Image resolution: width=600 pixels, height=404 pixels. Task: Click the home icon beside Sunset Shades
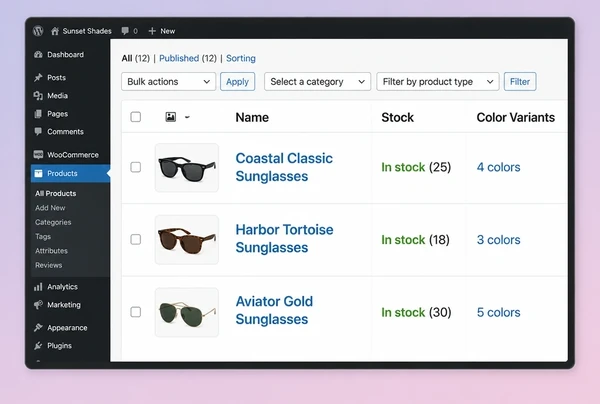(x=55, y=31)
